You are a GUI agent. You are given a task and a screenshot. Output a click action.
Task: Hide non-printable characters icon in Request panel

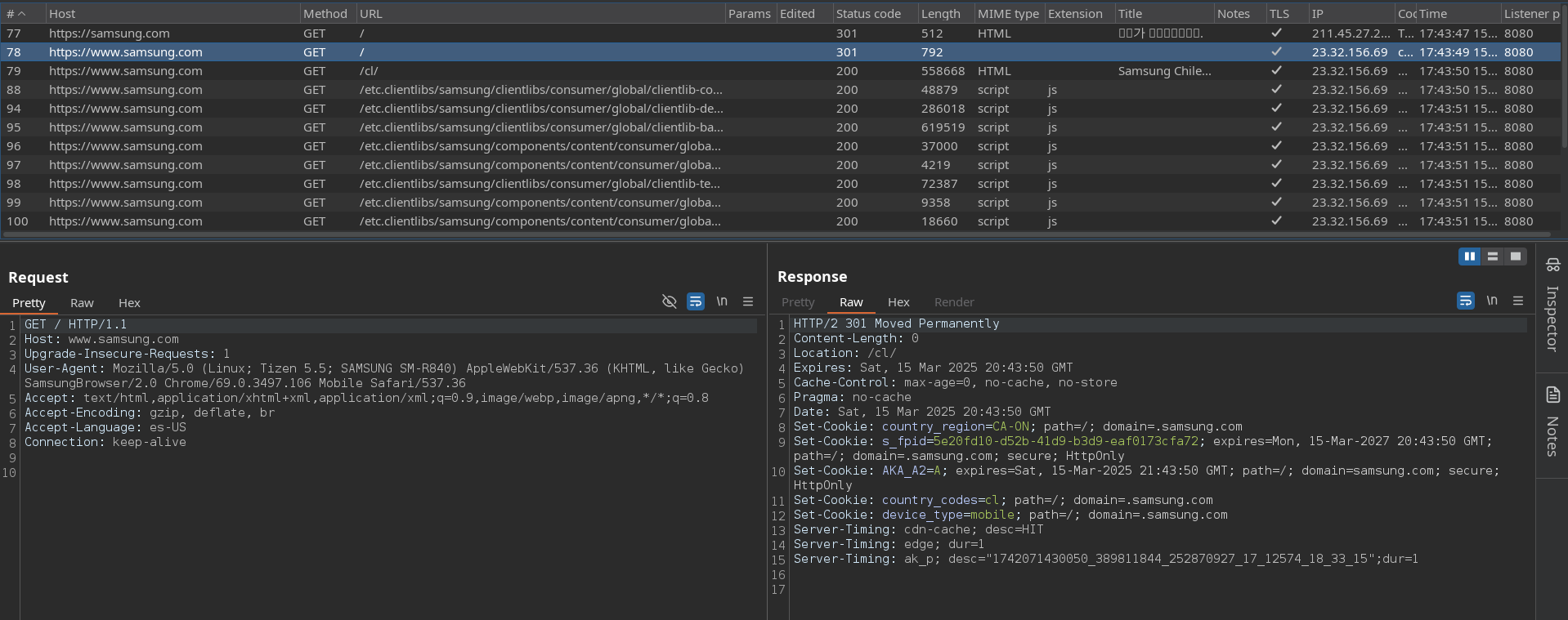pyautogui.click(x=669, y=301)
